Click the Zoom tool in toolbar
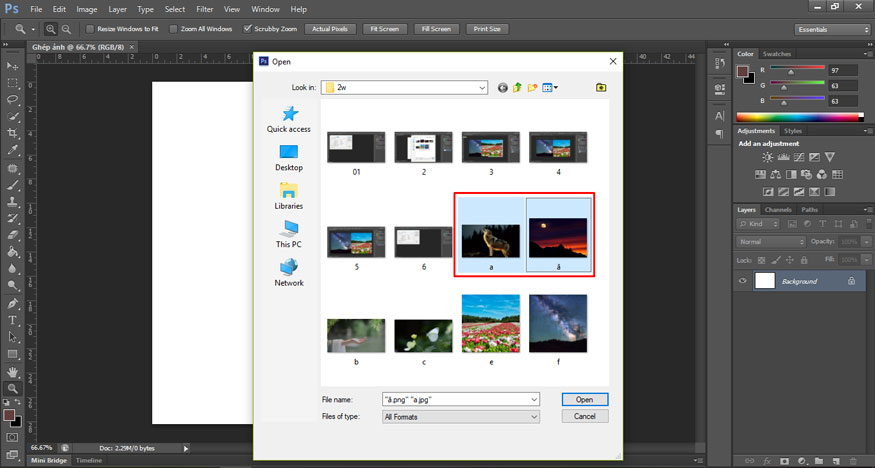This screenshot has width=875, height=468. click(x=13, y=388)
